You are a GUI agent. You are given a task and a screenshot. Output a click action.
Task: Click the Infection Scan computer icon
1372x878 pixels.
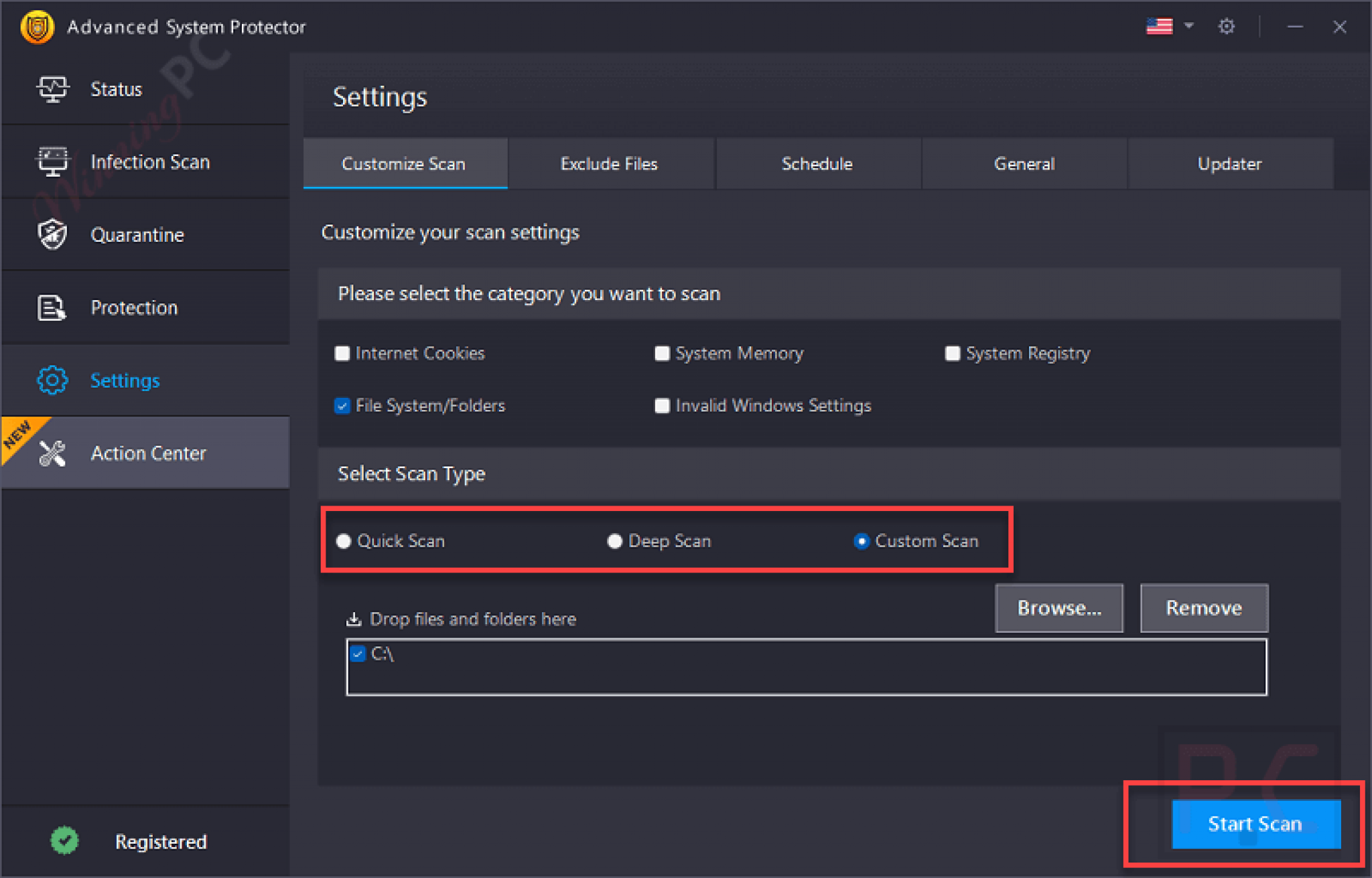(x=52, y=161)
